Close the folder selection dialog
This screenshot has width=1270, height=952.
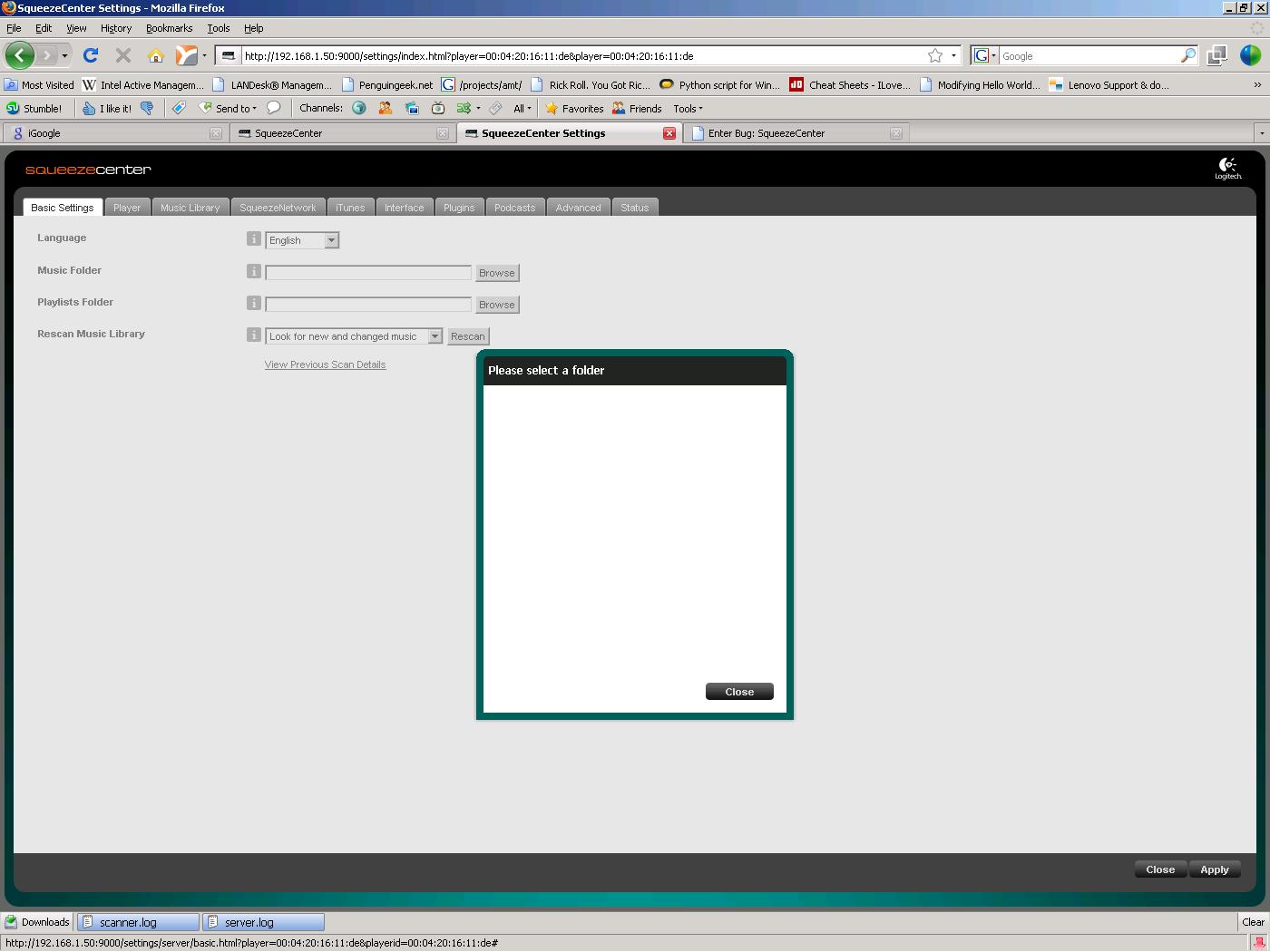coord(739,692)
